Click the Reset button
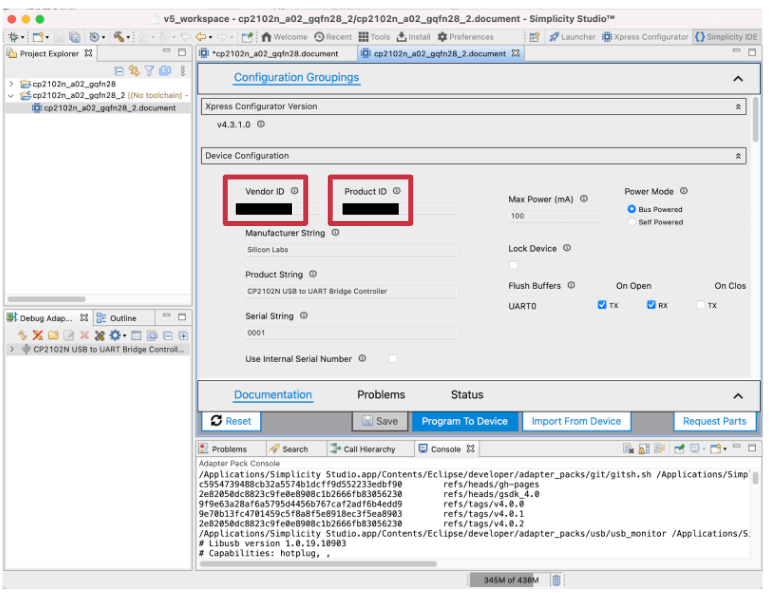 (231, 421)
